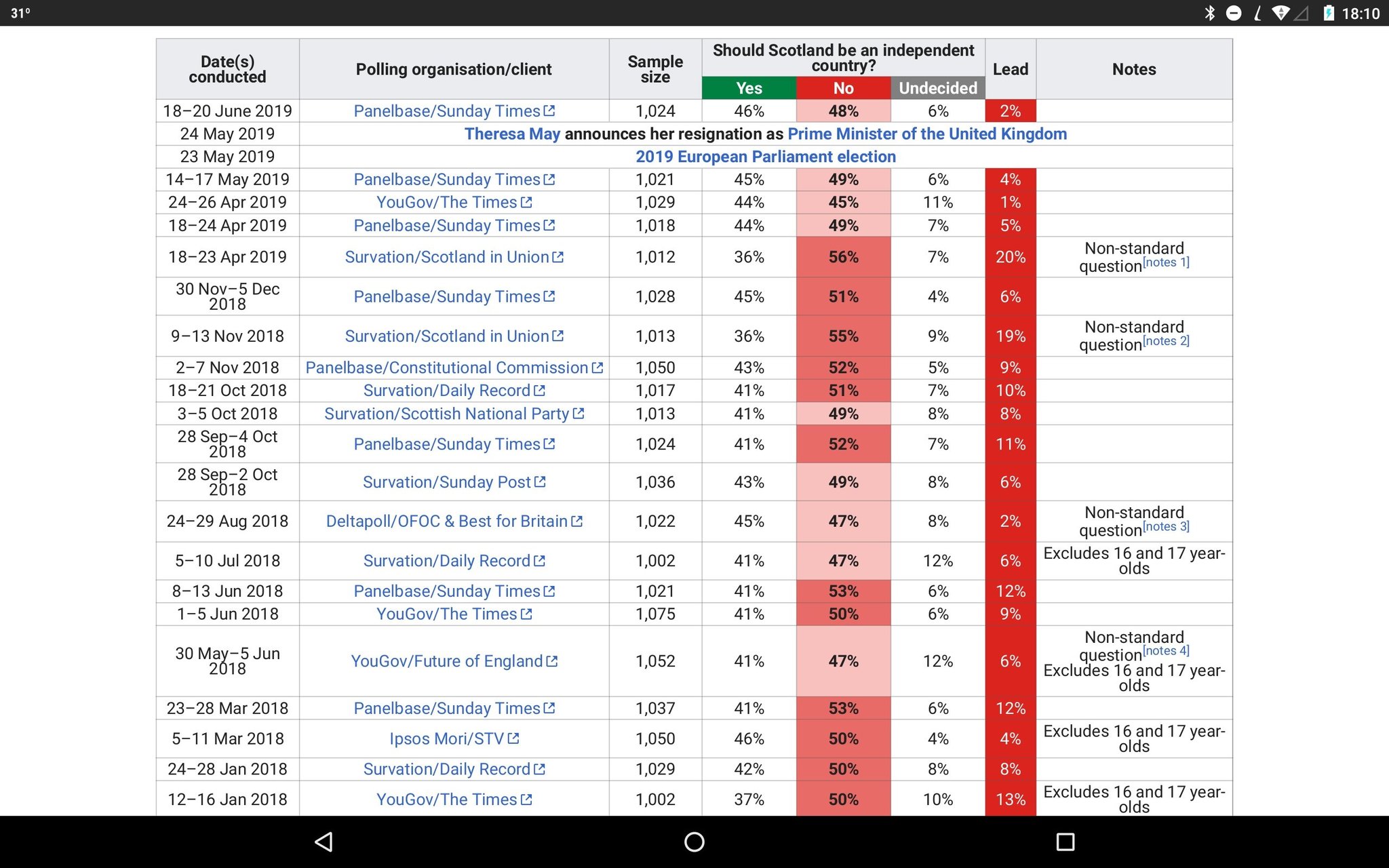
Task: Click the Sample size column header
Action: [655, 69]
